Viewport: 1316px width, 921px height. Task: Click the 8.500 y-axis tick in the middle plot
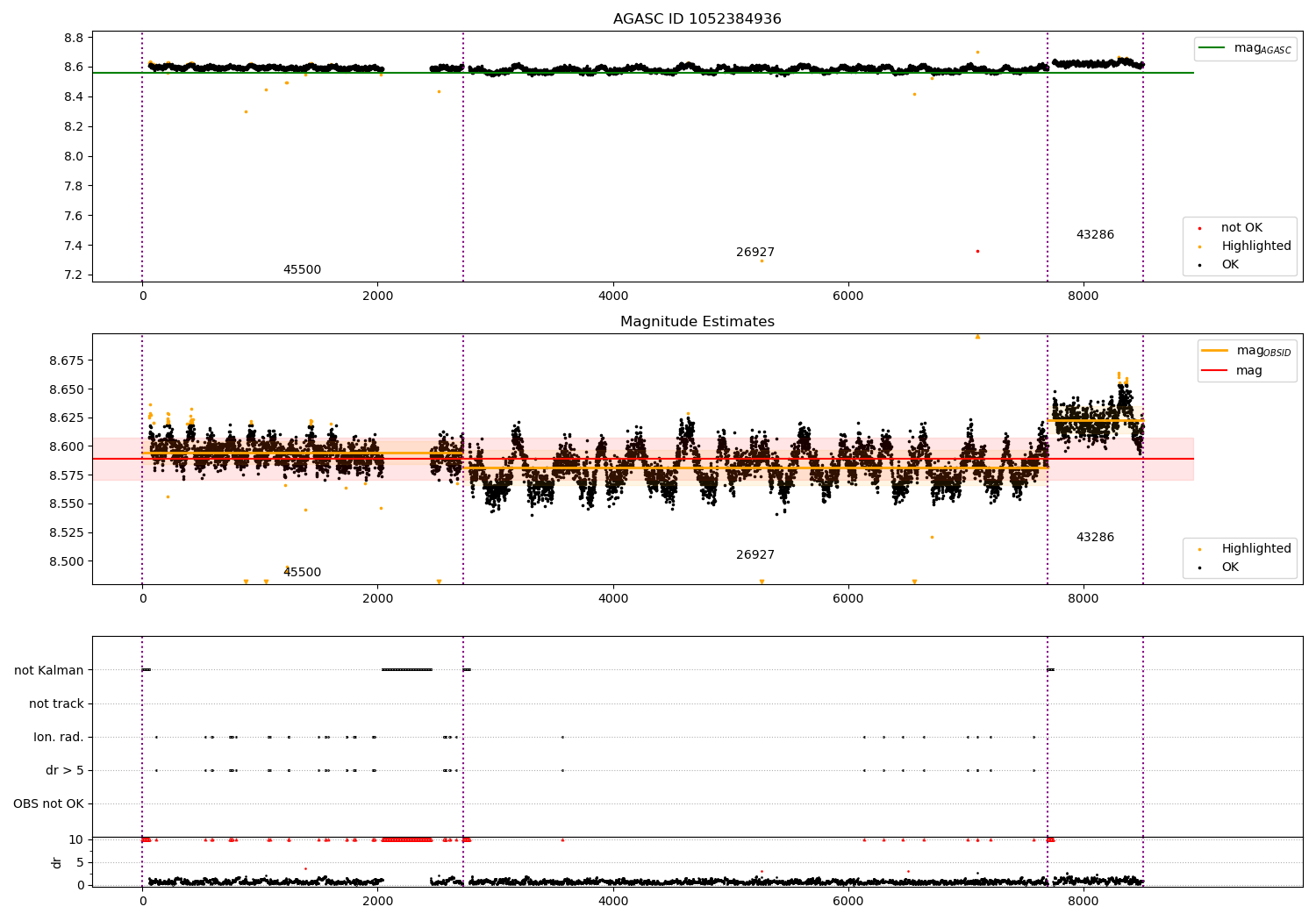67,562
